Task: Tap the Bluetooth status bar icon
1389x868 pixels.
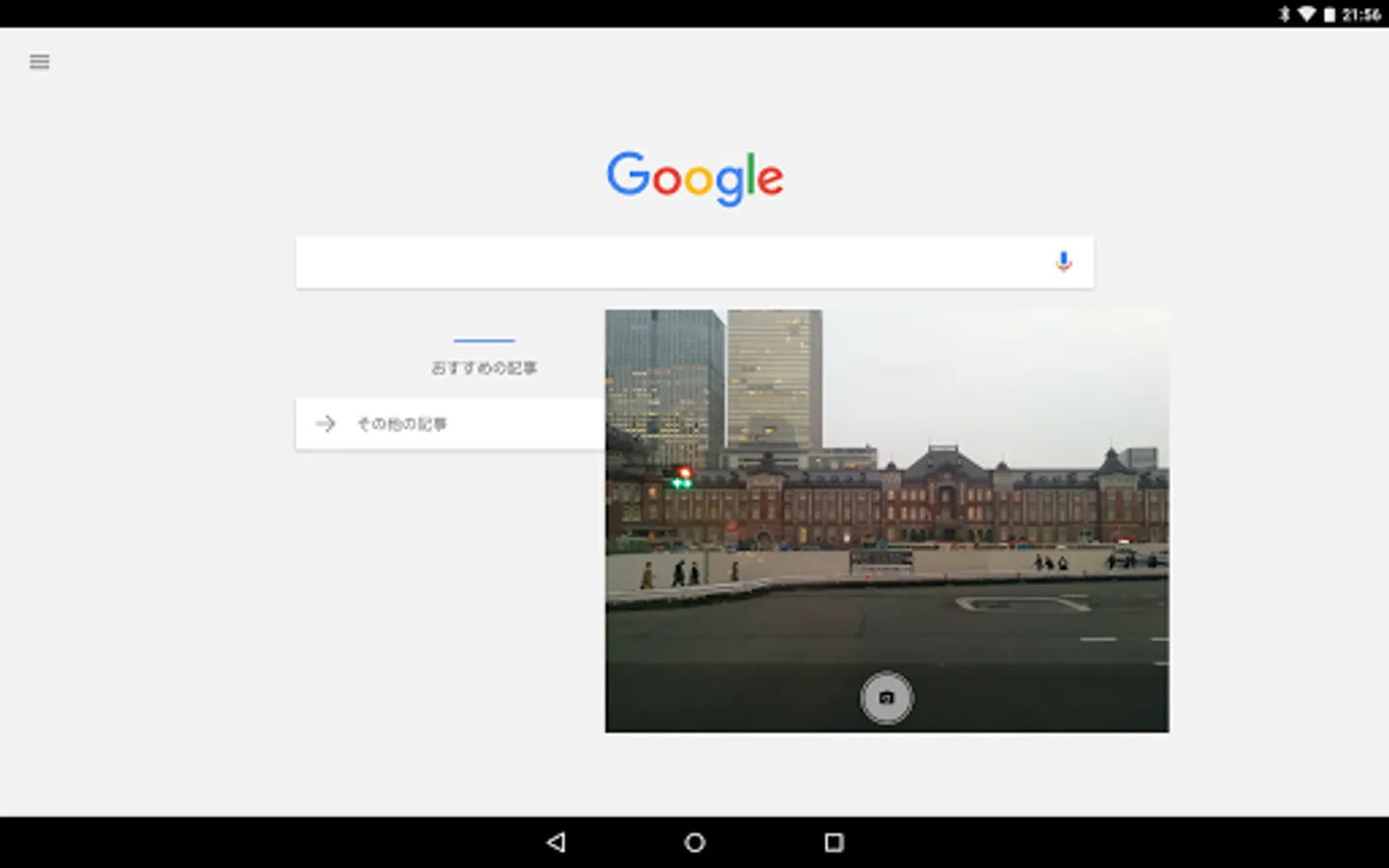Action: (1286, 14)
